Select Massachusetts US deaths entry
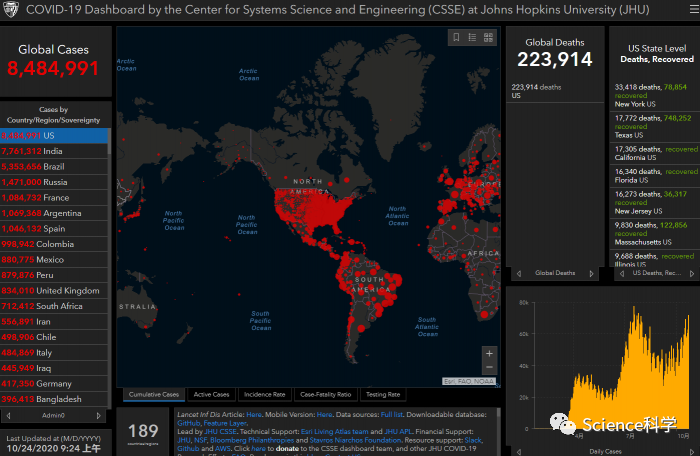700x456 pixels. click(x=654, y=234)
